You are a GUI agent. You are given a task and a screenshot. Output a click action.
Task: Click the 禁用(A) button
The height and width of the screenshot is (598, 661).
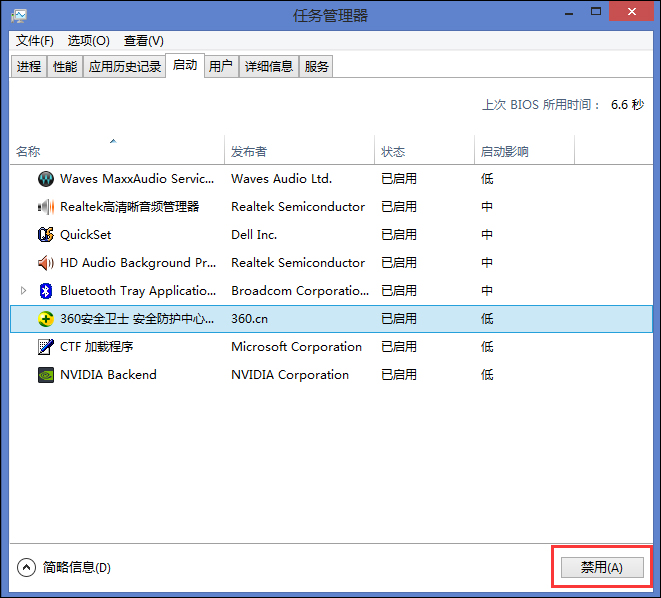(x=602, y=568)
